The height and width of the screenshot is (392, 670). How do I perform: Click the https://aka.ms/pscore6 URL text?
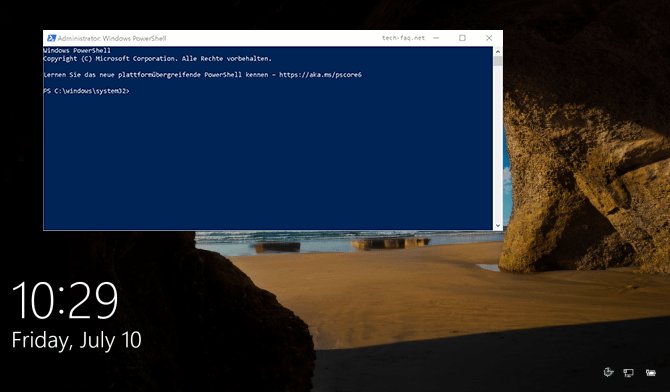tap(320, 75)
